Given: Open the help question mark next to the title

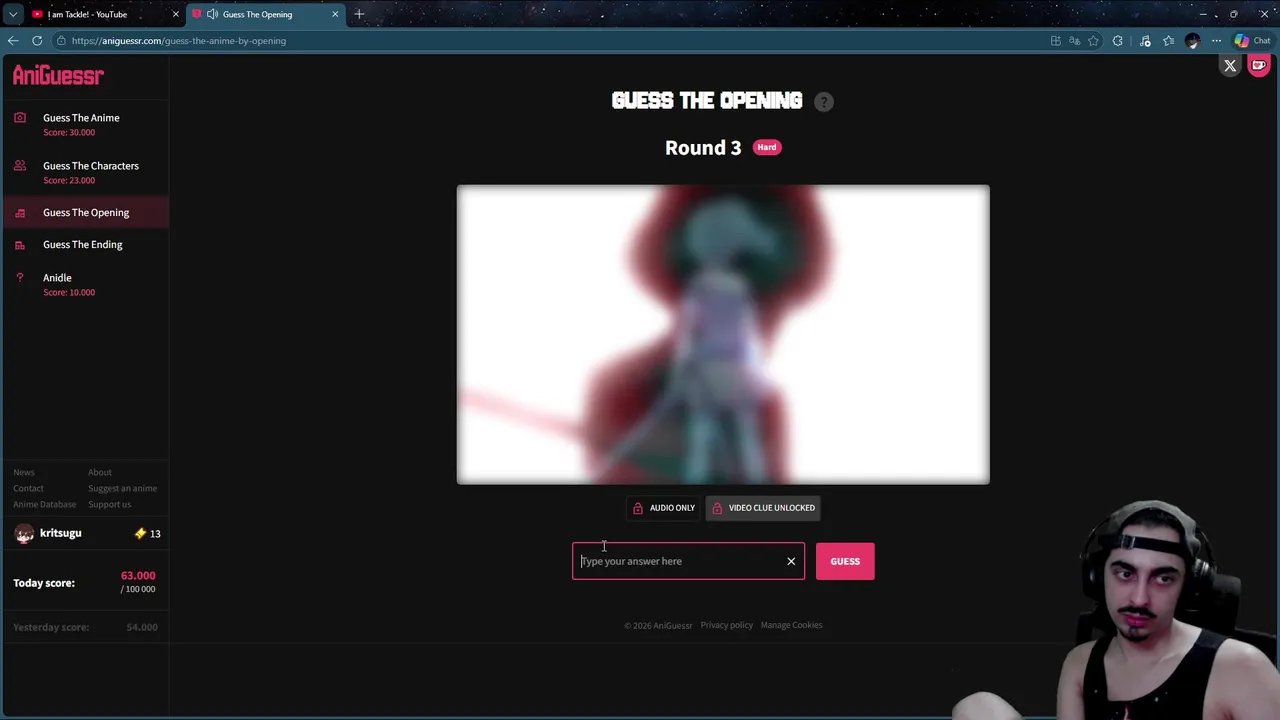Looking at the screenshot, I should pyautogui.click(x=823, y=102).
